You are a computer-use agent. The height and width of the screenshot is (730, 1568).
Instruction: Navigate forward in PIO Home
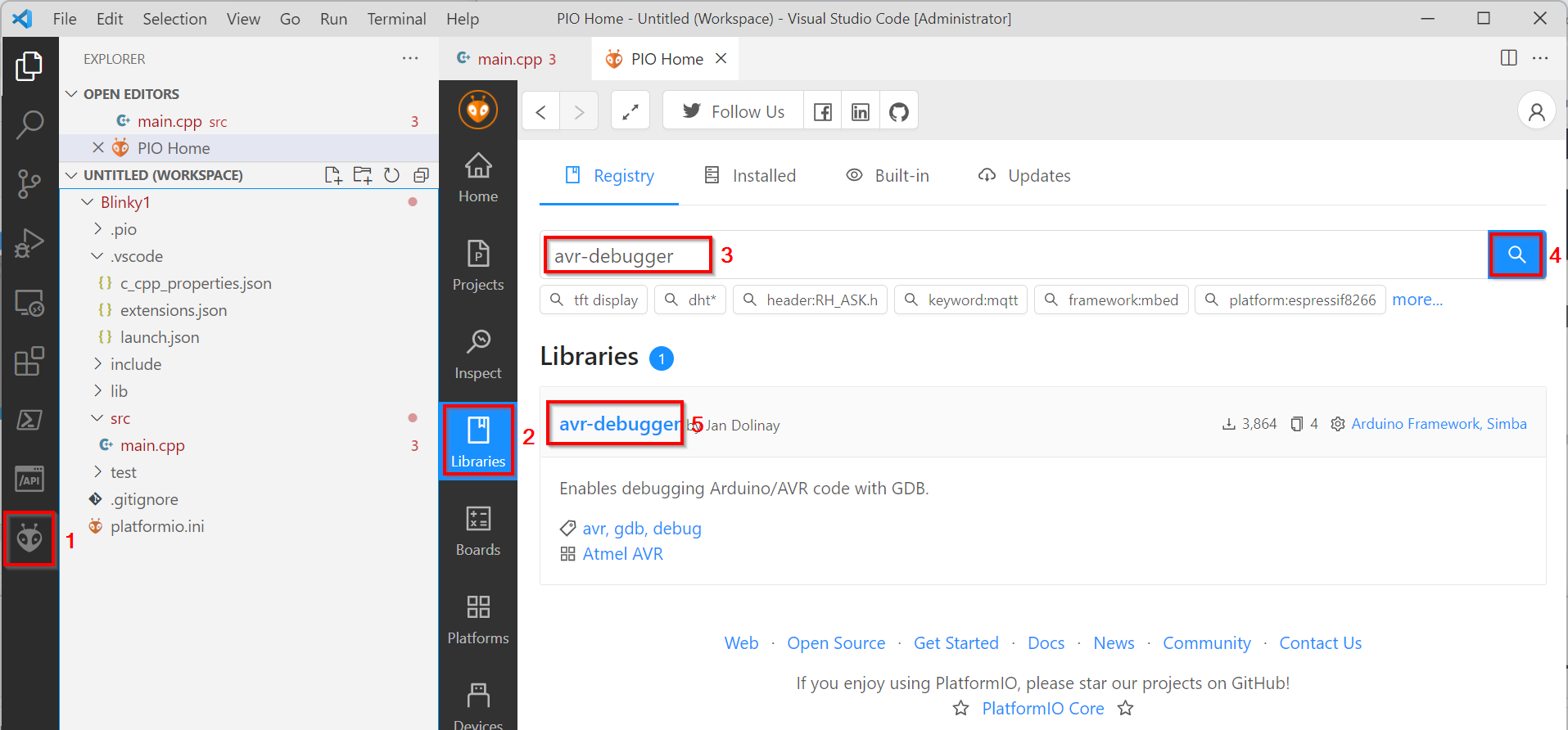click(579, 111)
